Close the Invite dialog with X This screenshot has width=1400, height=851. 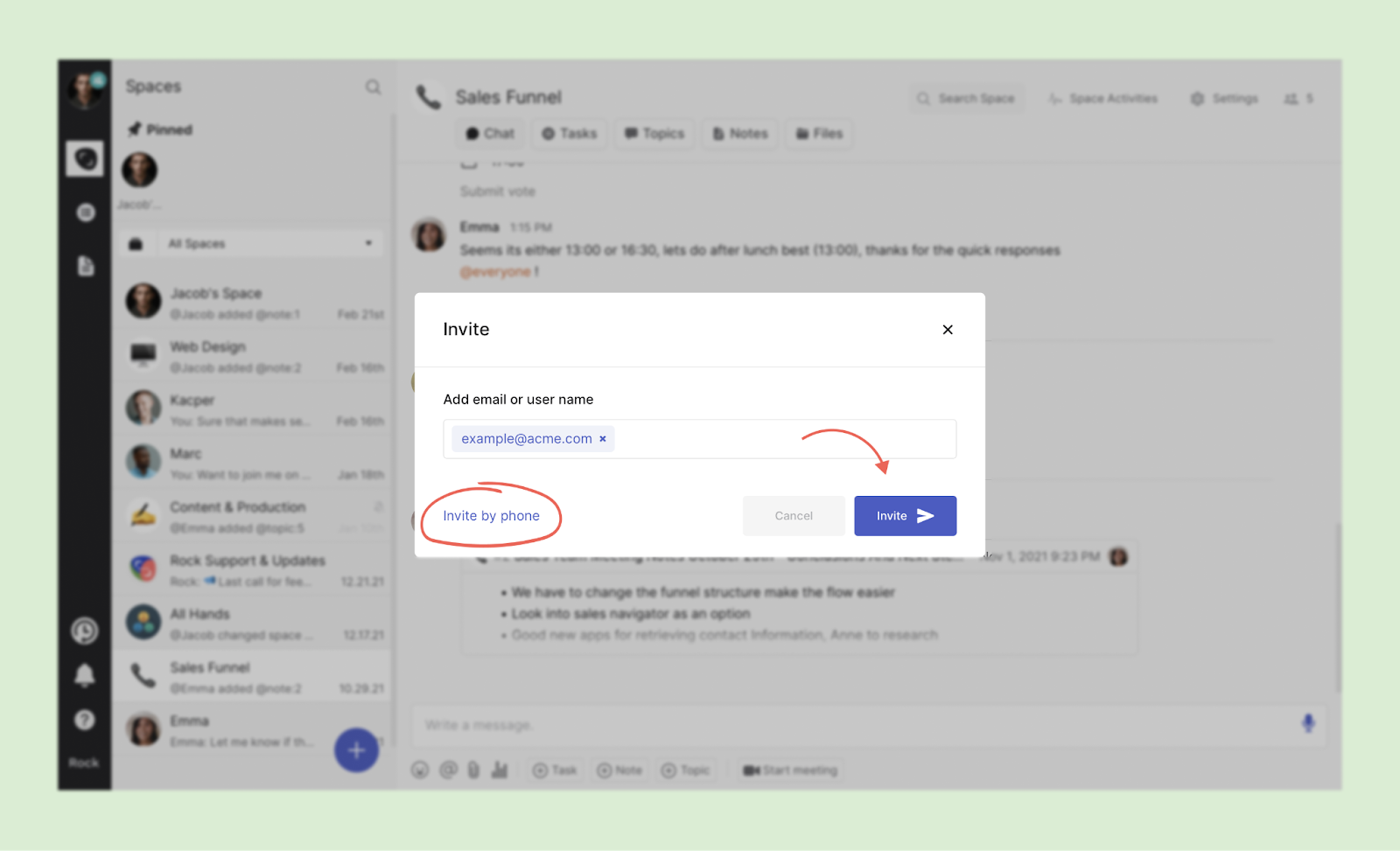947,330
